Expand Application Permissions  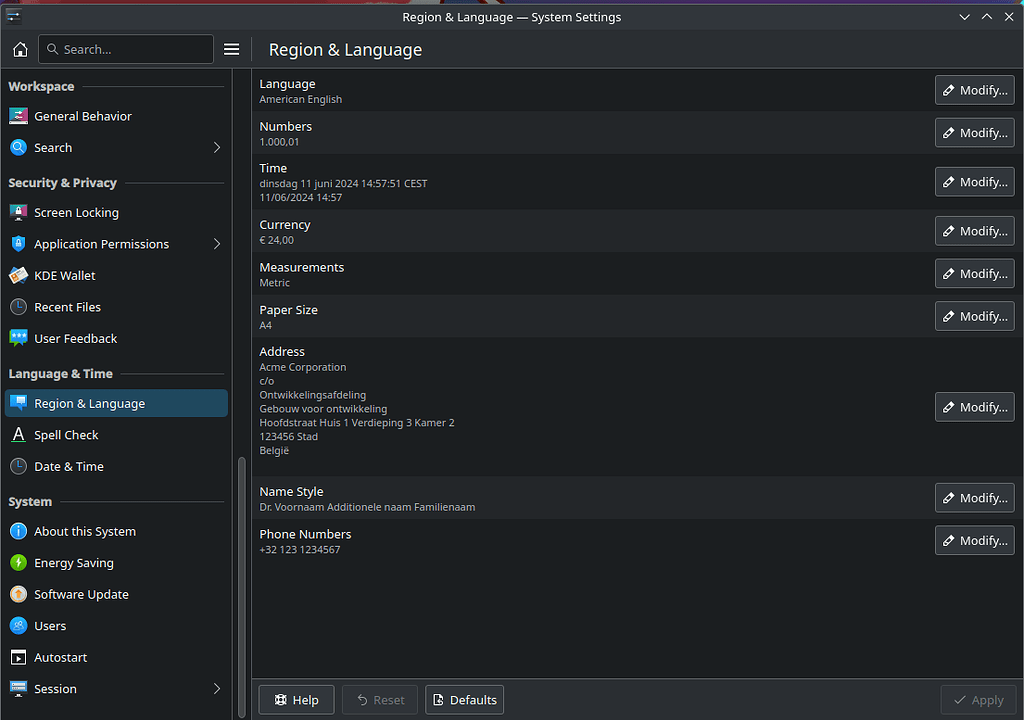click(216, 243)
